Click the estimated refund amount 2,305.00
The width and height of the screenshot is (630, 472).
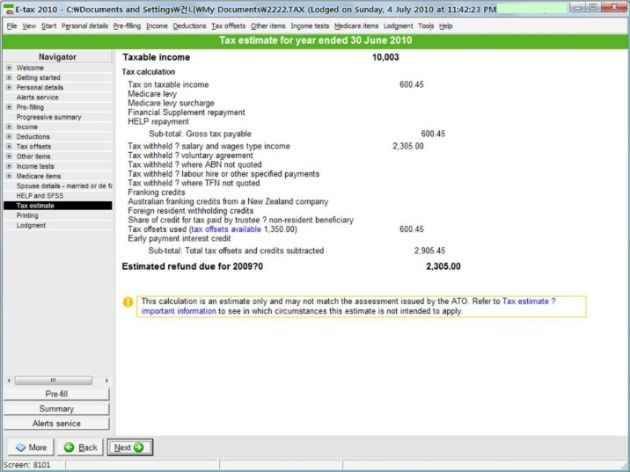443,266
